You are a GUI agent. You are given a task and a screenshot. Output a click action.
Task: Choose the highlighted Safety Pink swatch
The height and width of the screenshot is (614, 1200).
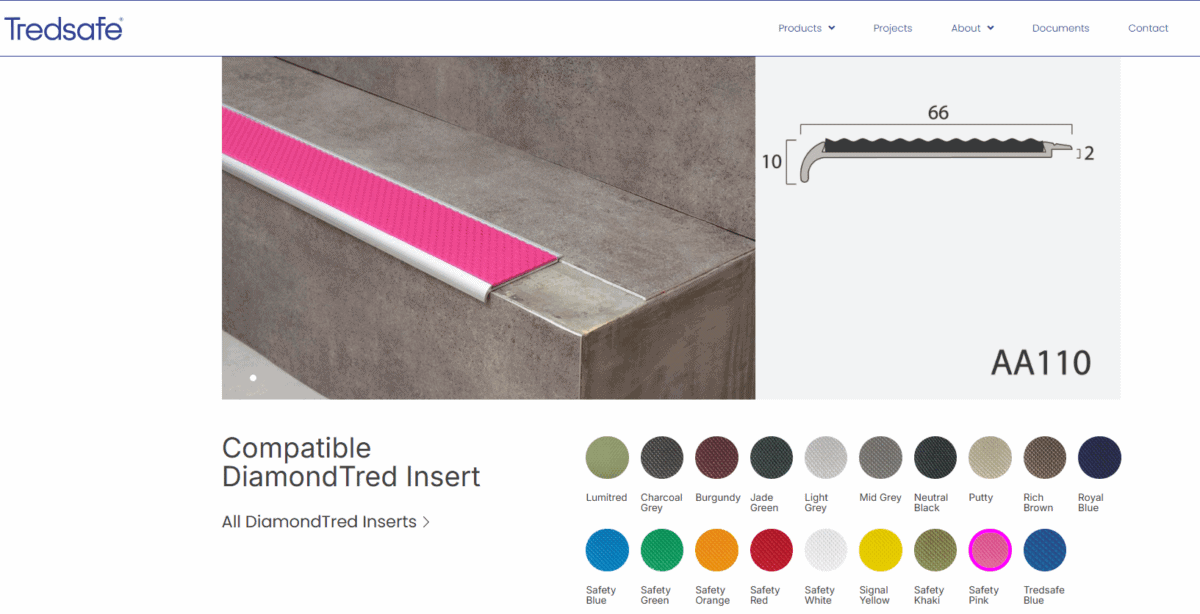tap(990, 550)
